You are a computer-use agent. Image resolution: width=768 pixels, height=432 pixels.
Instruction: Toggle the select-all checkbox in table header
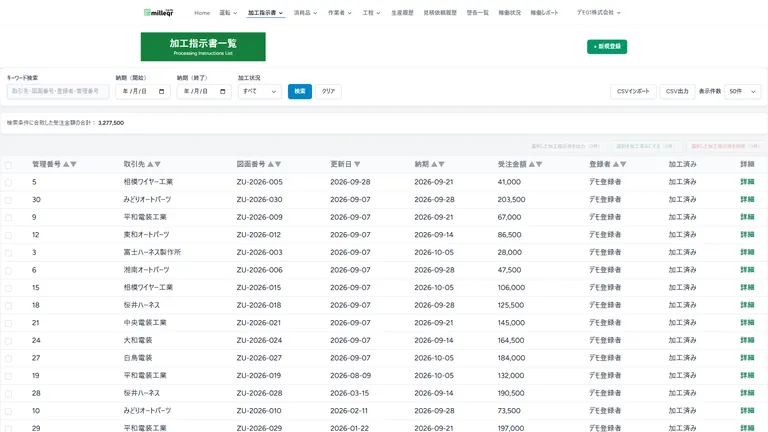pos(8,165)
